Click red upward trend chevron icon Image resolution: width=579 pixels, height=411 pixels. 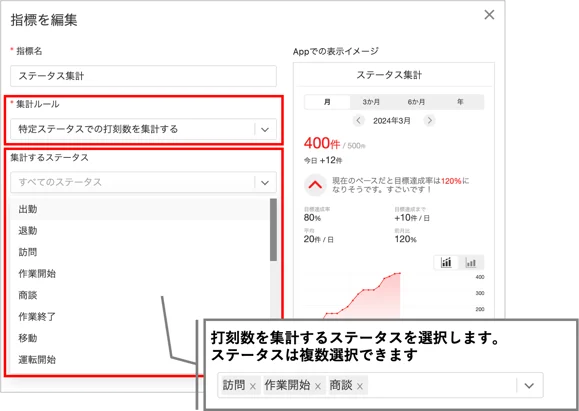tap(315, 185)
